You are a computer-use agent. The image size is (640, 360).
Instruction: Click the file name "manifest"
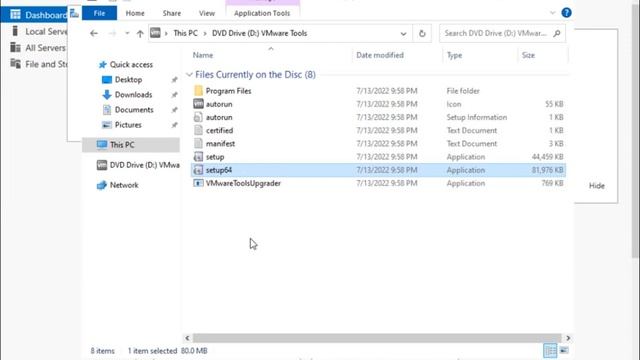[220, 144]
